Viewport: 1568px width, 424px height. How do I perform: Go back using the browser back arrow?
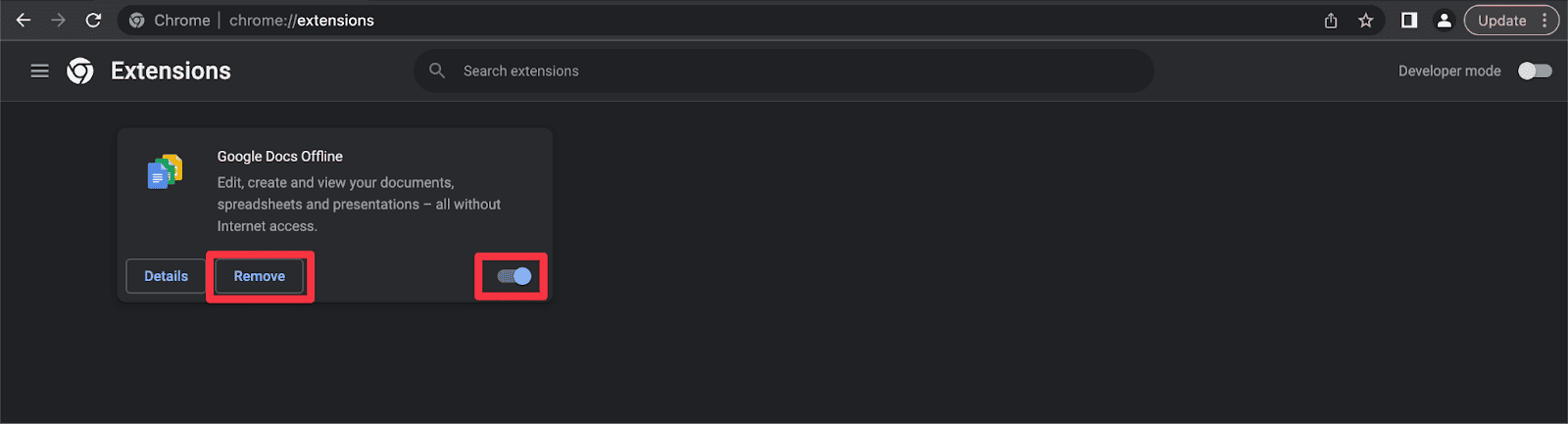pyautogui.click(x=24, y=20)
